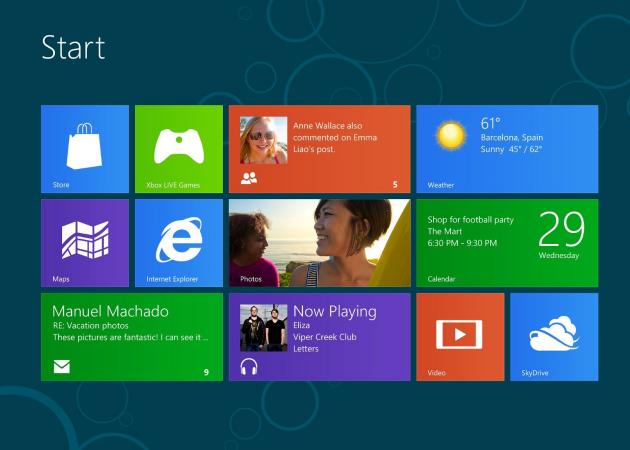Click the Now Playing heading

click(x=334, y=311)
